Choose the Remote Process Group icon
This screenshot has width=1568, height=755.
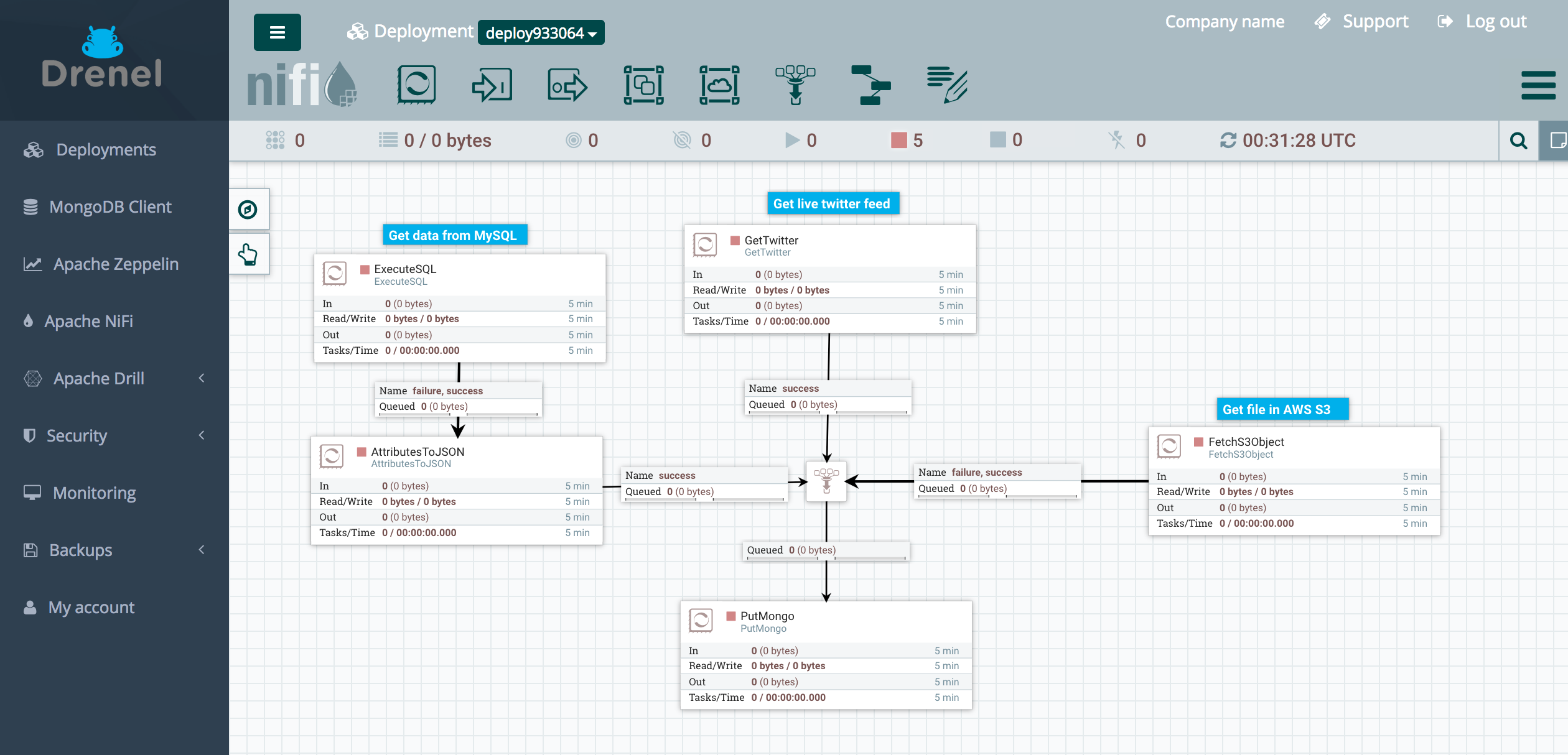(719, 85)
